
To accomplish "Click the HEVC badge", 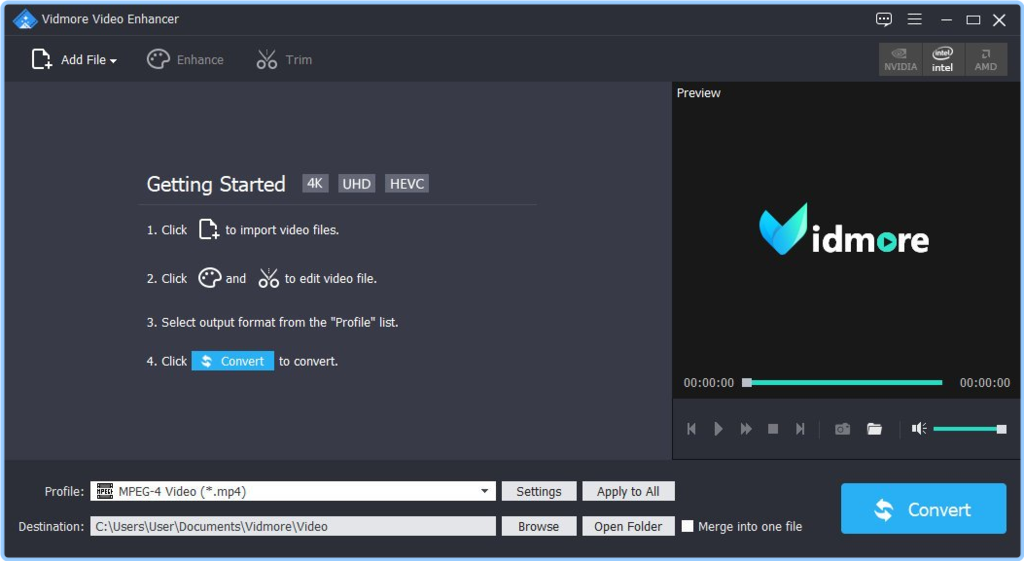I will coord(407,184).
